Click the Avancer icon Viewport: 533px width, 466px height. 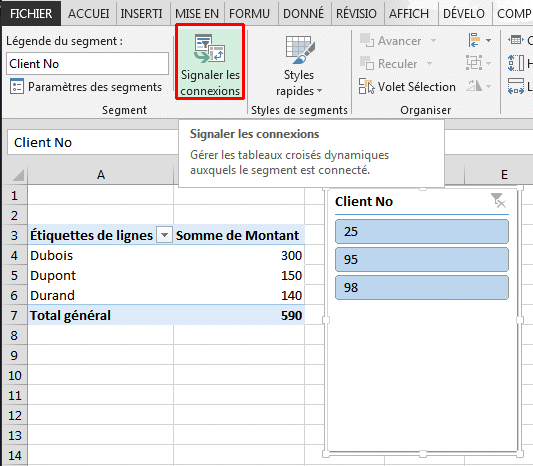367,40
